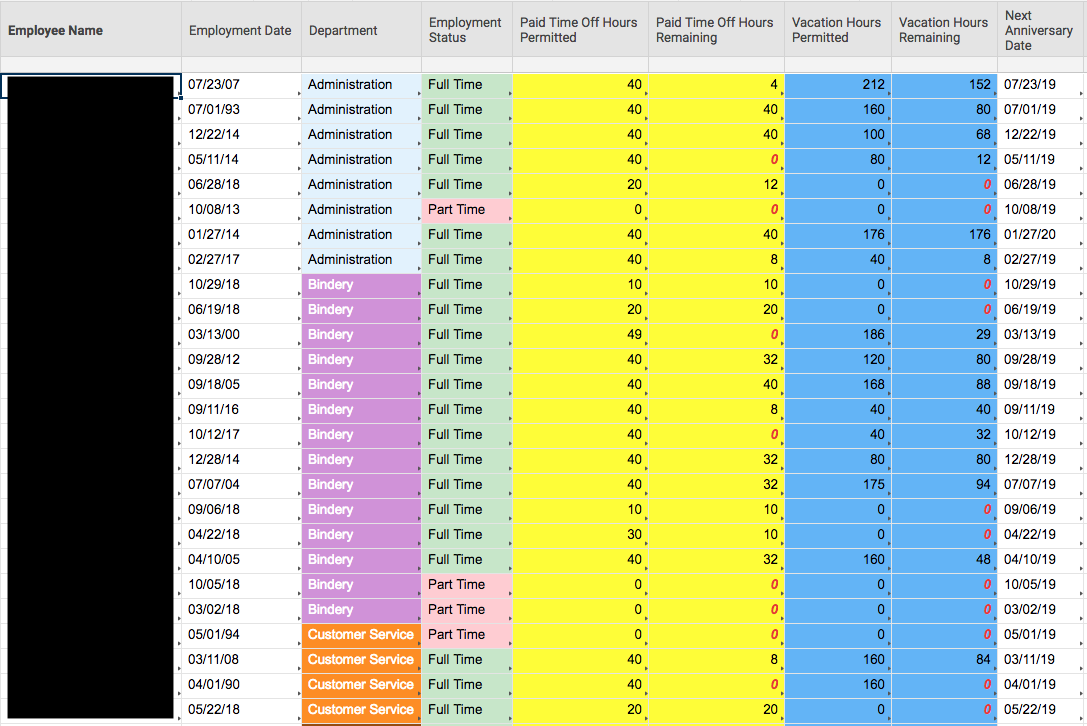Click the vacation permitted value 212
The width and height of the screenshot is (1087, 726).
click(x=837, y=85)
